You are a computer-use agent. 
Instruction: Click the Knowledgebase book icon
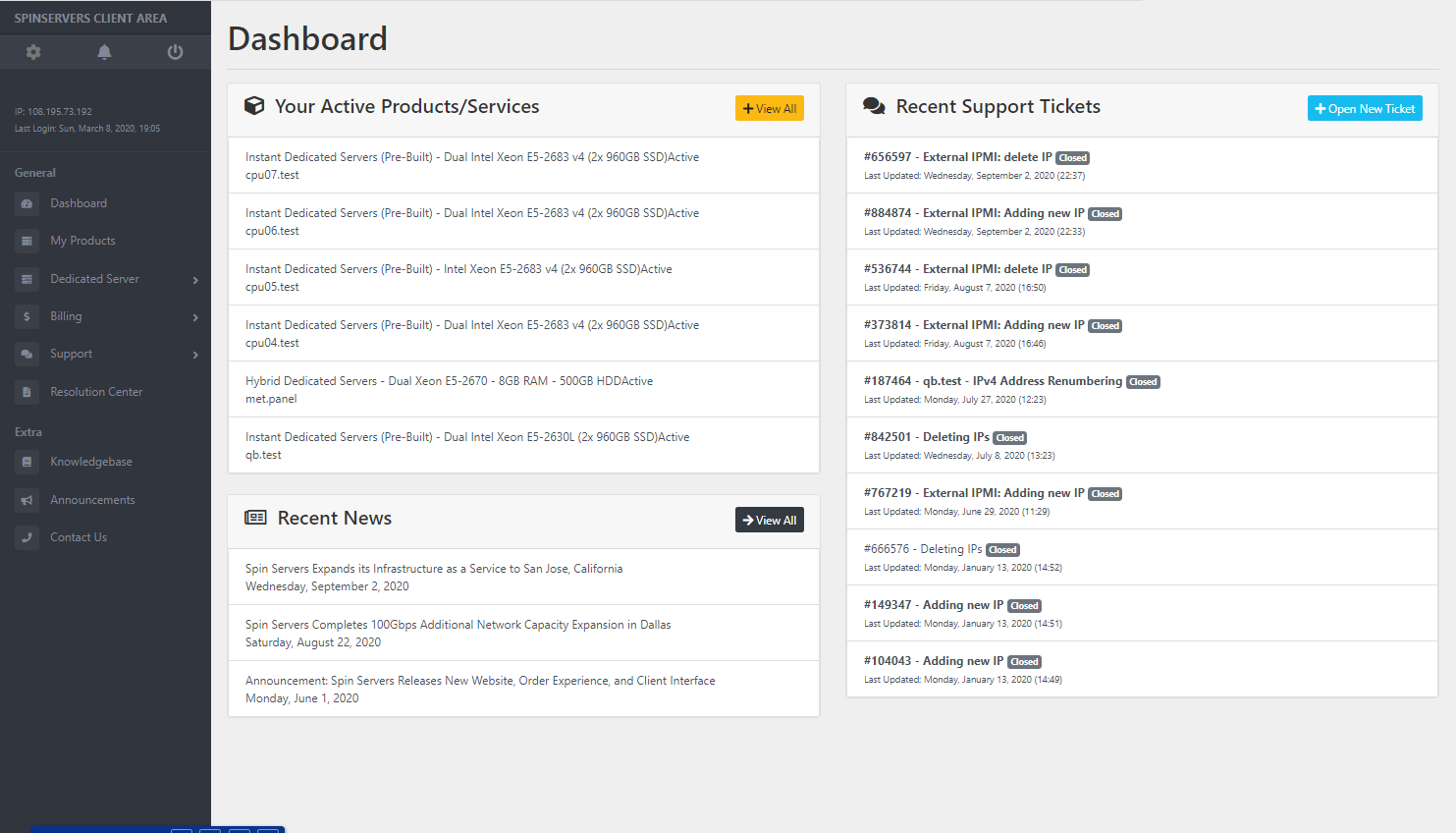pyautogui.click(x=27, y=462)
